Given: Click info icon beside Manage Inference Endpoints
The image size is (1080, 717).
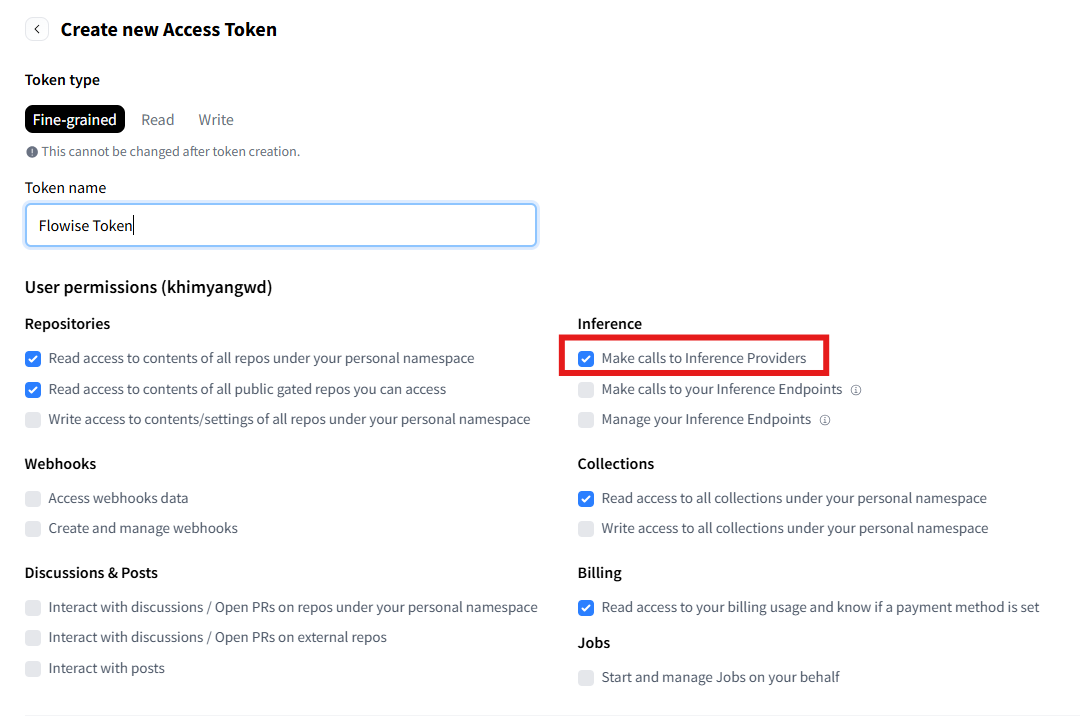Looking at the screenshot, I should (825, 420).
